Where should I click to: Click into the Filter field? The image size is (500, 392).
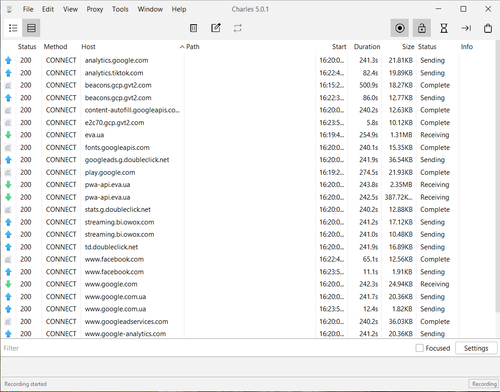[207, 348]
